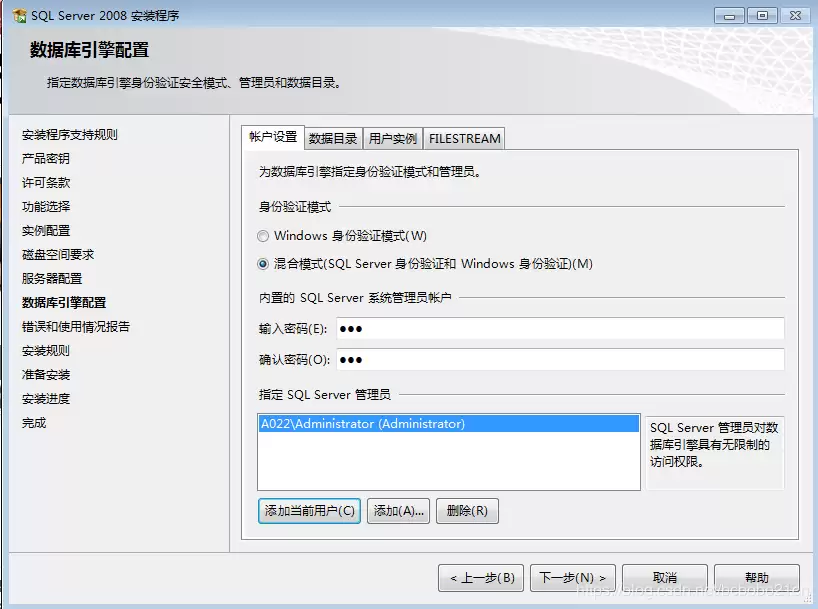Click the 删除(R) button

point(467,511)
